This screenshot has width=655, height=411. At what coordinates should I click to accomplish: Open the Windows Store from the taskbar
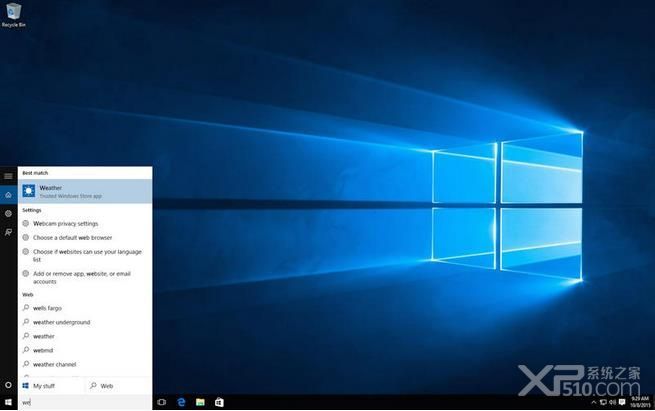click(x=219, y=402)
